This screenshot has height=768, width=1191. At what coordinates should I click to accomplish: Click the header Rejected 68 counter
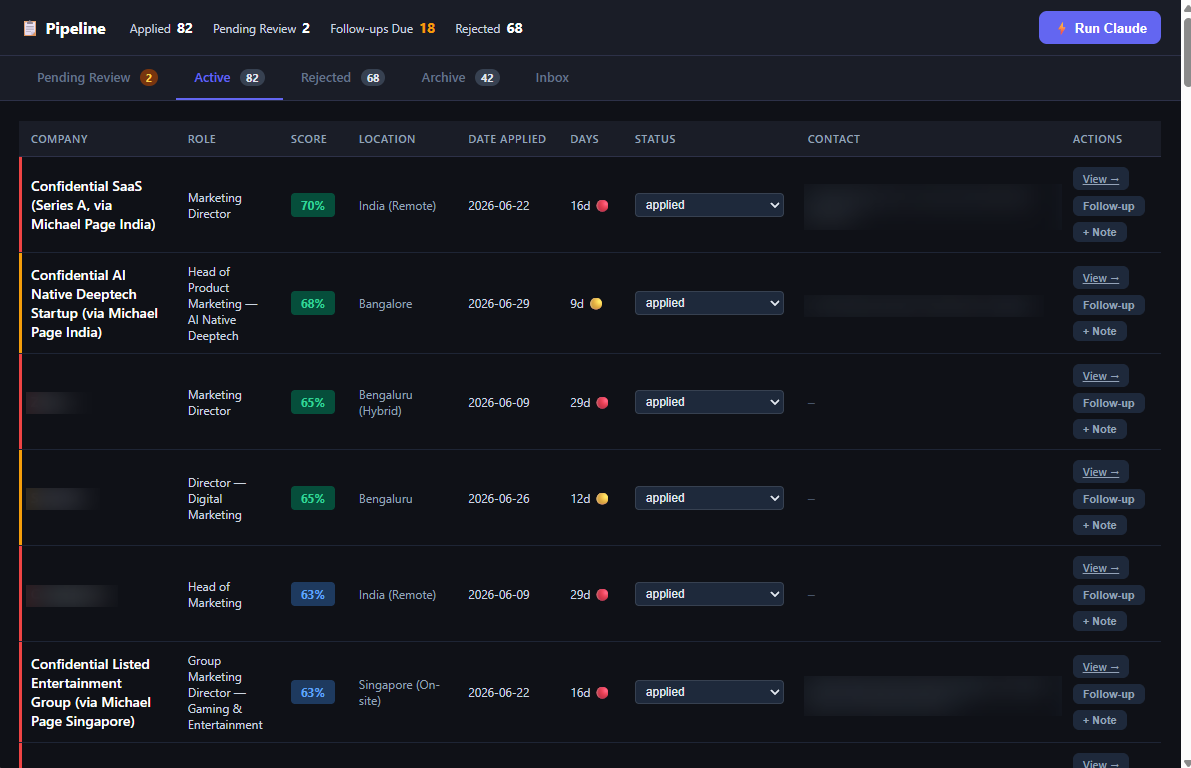[x=488, y=29]
